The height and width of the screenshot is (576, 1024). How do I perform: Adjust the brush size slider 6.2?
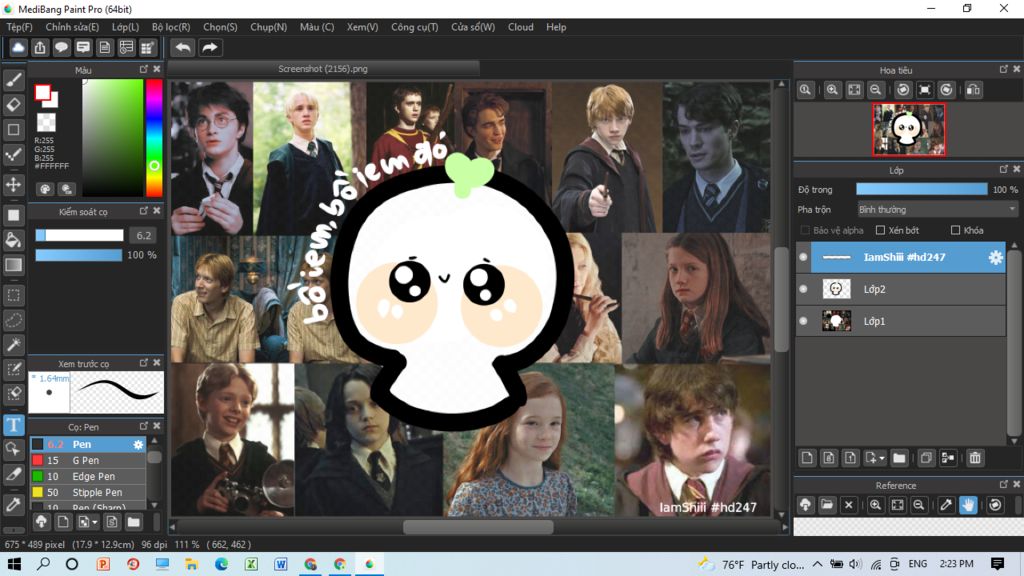pos(79,235)
